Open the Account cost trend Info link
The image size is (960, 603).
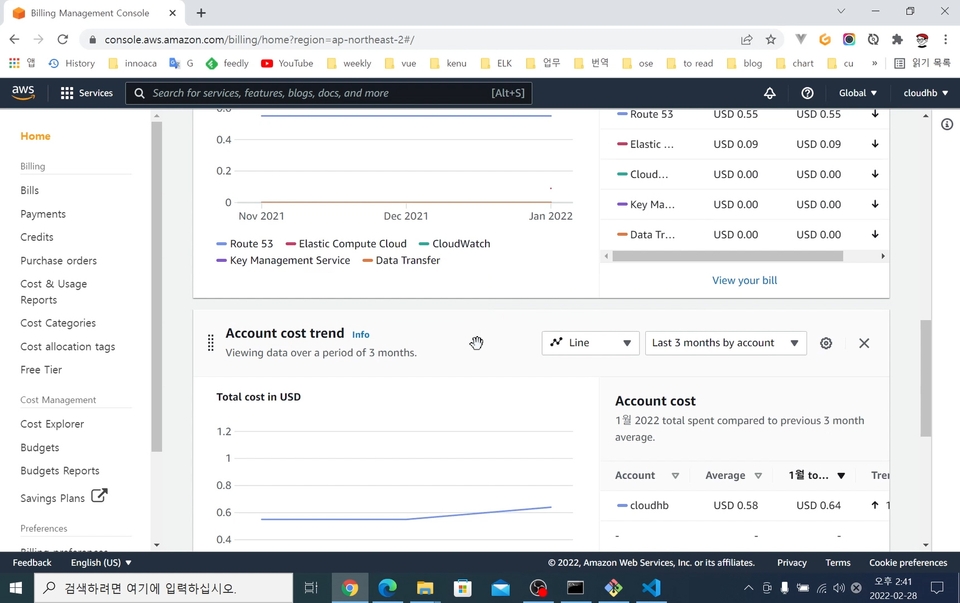tap(361, 334)
